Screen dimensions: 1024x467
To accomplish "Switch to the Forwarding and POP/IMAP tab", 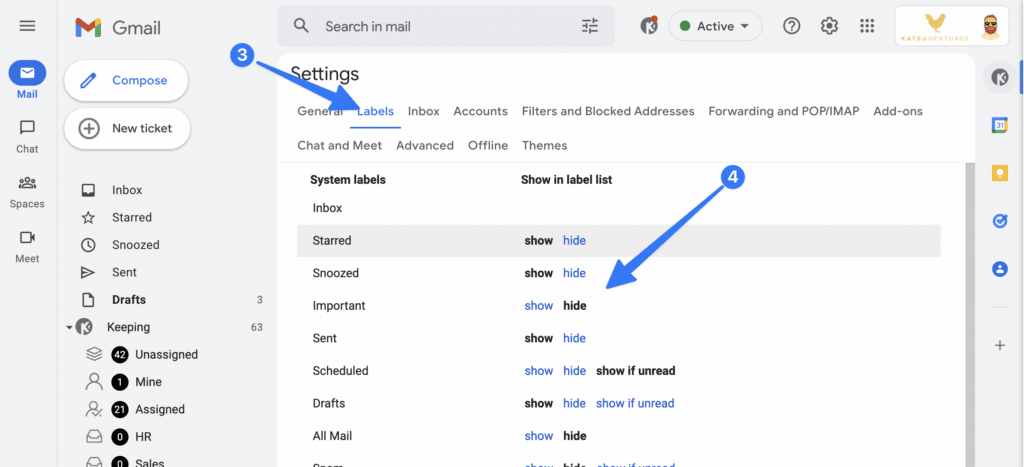I will (x=783, y=111).
